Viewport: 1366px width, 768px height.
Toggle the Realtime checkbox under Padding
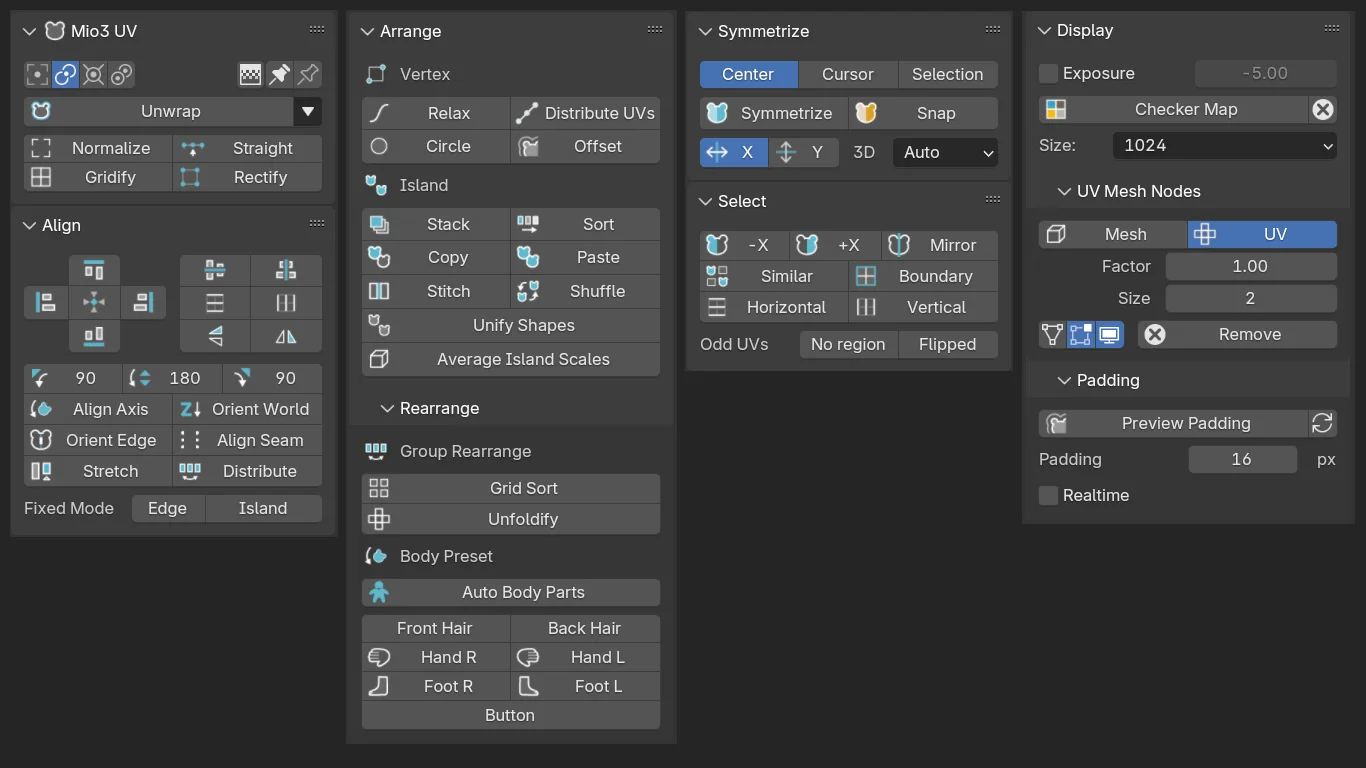[1048, 495]
